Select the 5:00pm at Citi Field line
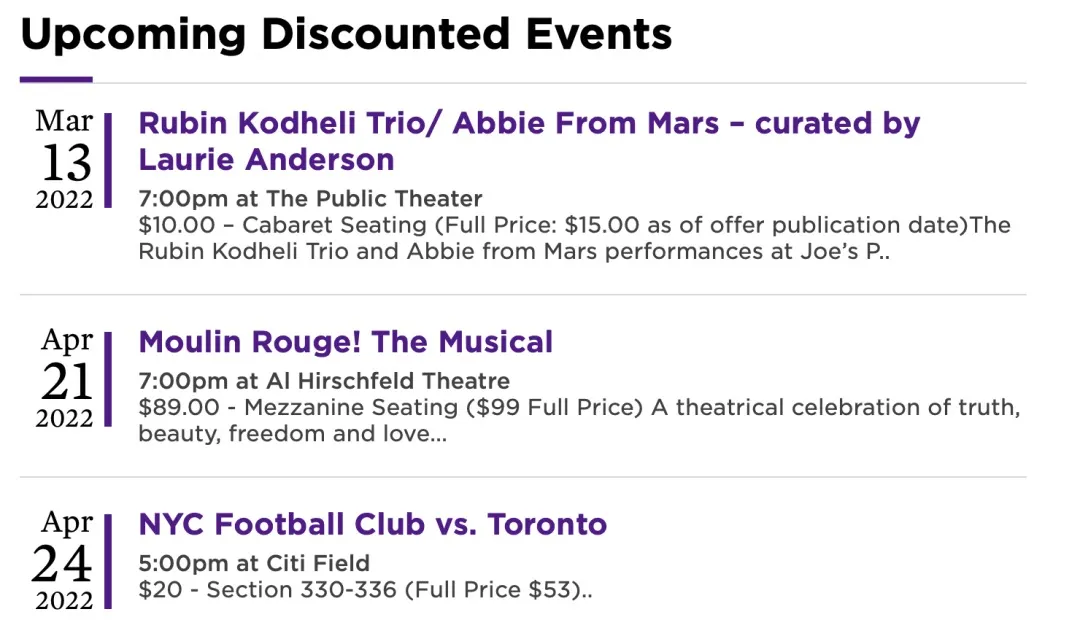The height and width of the screenshot is (627, 1080). tap(254, 563)
